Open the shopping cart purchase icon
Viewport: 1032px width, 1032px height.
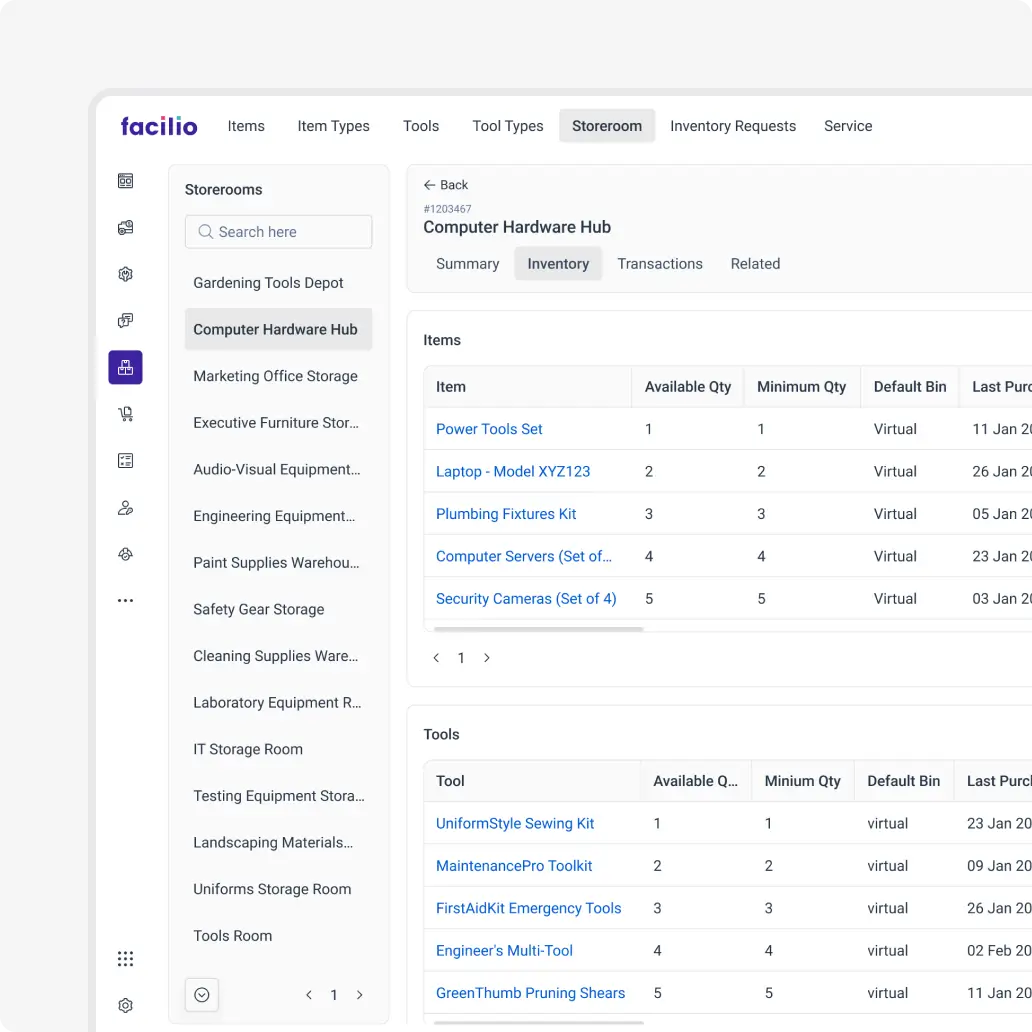[125, 414]
